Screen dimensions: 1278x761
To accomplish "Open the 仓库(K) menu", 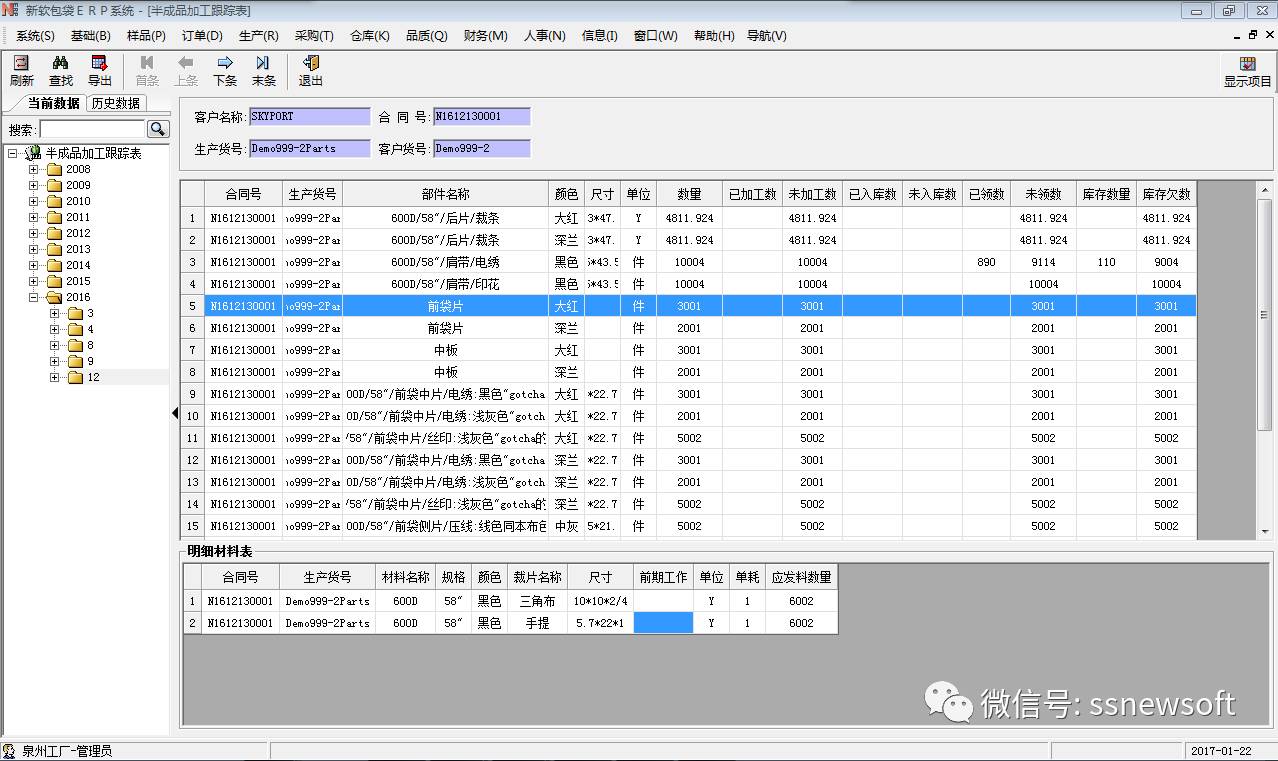I will pos(369,35).
